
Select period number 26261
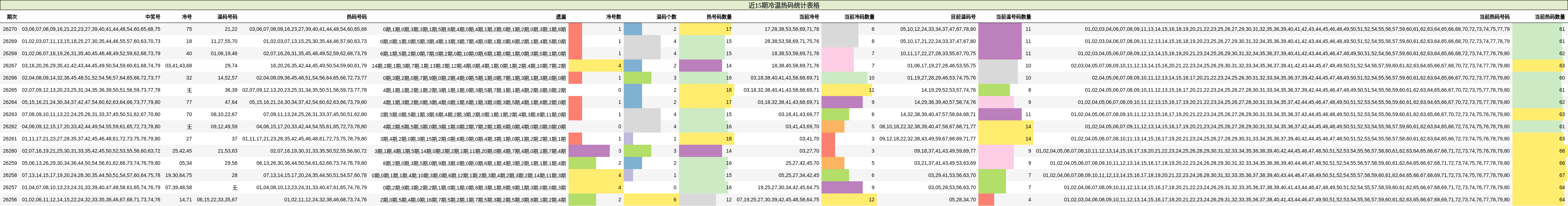point(10,139)
